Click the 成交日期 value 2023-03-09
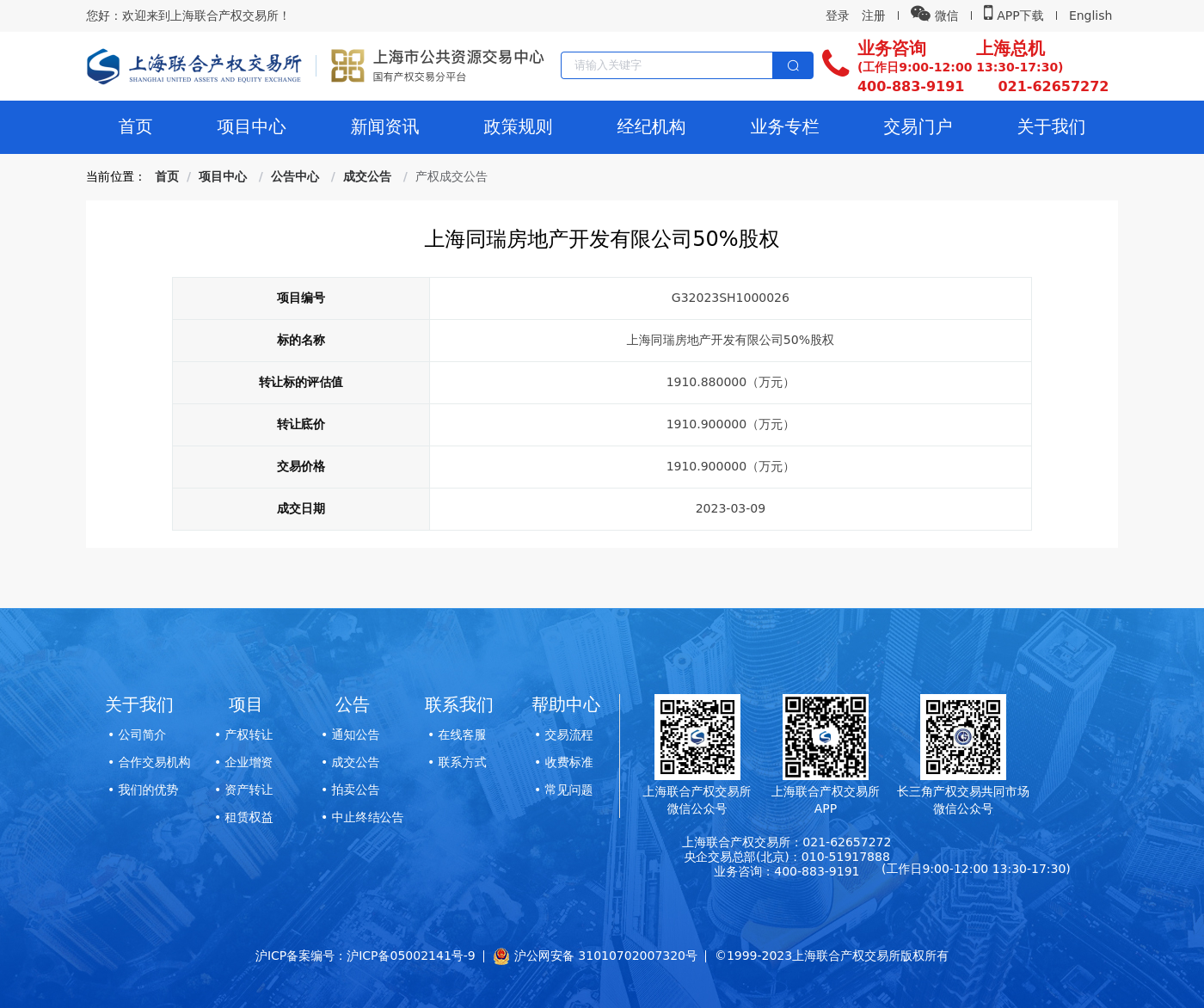Viewport: 1204px width, 1008px height. 730,508
